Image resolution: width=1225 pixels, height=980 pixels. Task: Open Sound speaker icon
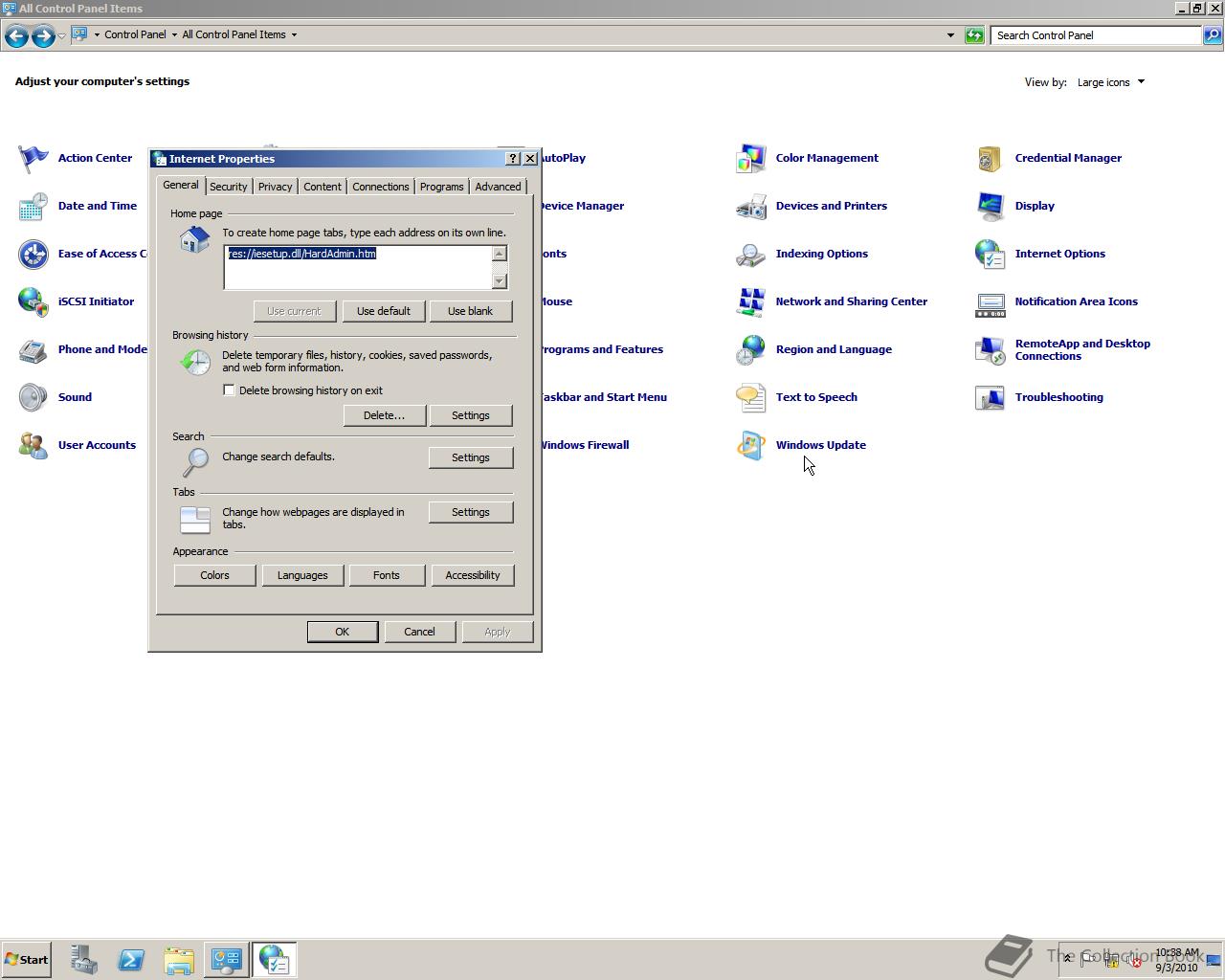click(x=33, y=397)
